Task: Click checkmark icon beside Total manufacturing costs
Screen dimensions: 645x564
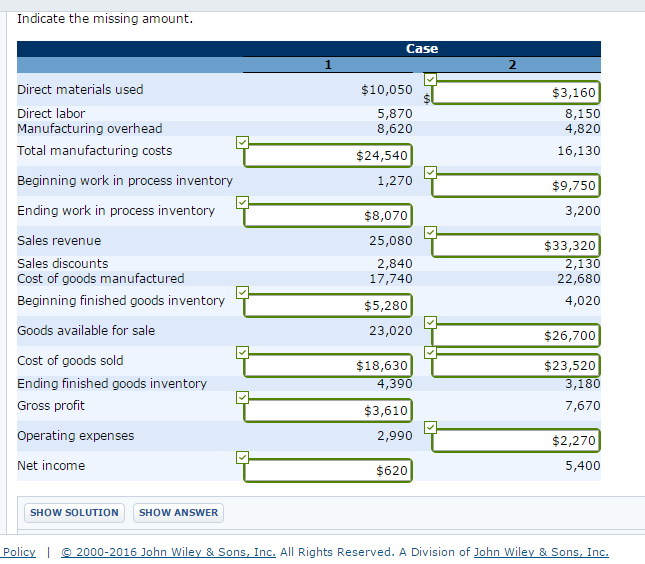Action: pos(241,142)
